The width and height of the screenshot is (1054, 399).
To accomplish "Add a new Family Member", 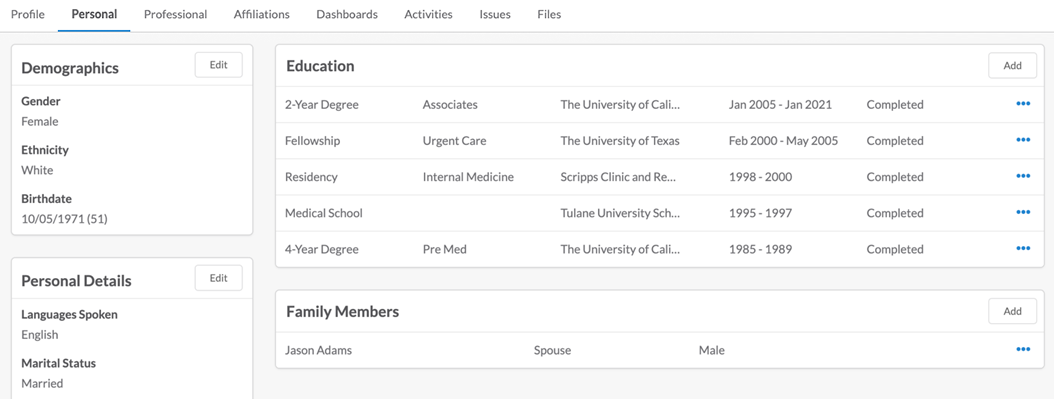I will 1012,312.
